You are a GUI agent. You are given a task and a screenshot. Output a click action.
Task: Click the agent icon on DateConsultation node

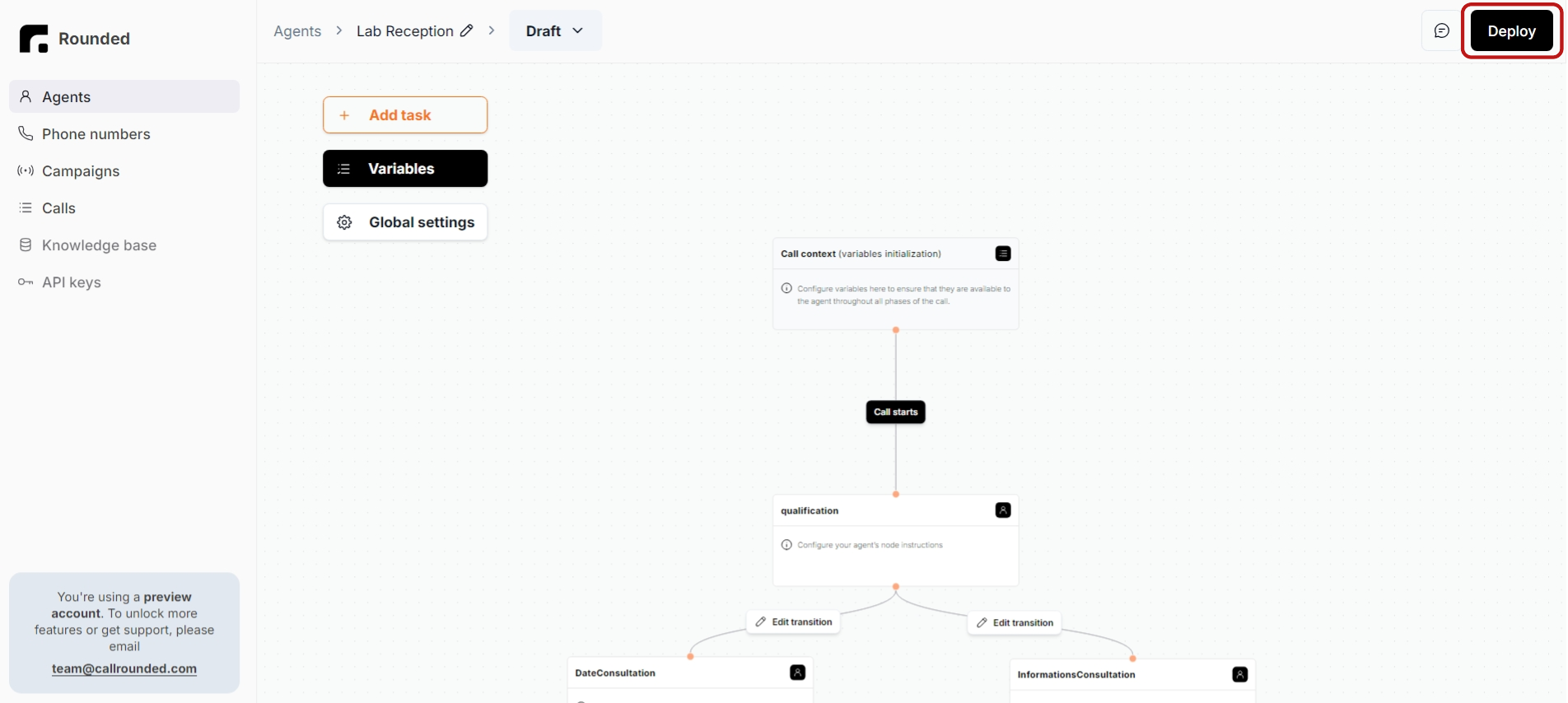tap(797, 673)
